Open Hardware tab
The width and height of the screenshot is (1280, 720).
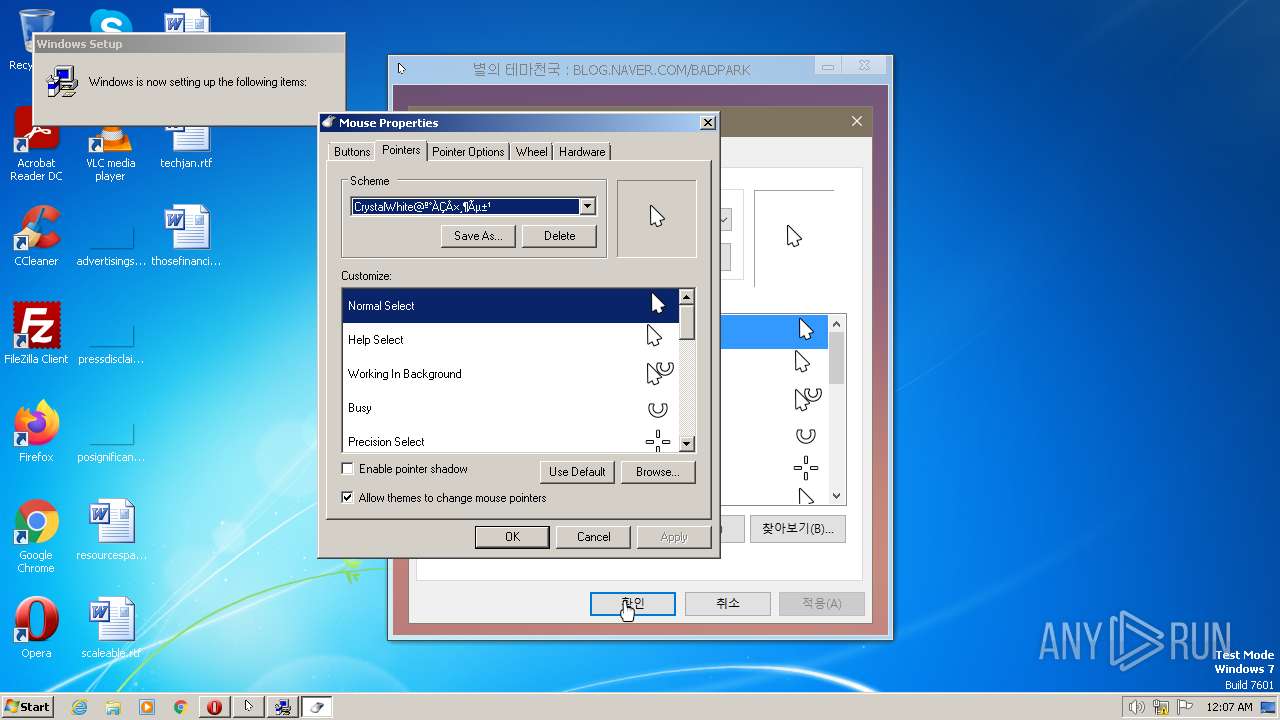point(582,152)
